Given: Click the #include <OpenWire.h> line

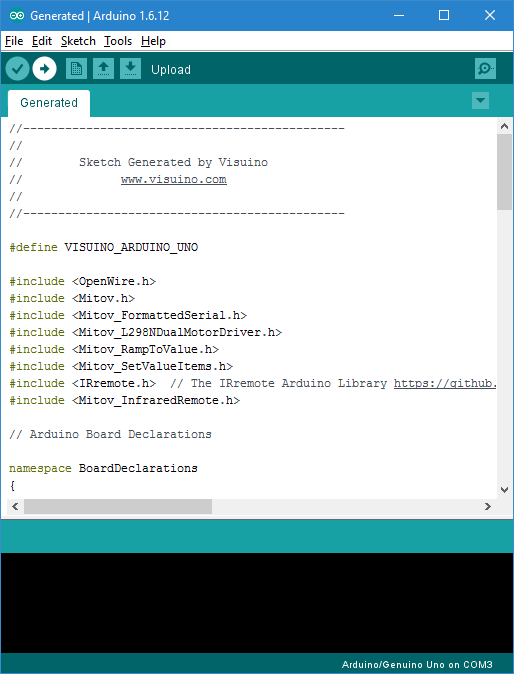Looking at the screenshot, I should (83, 282).
